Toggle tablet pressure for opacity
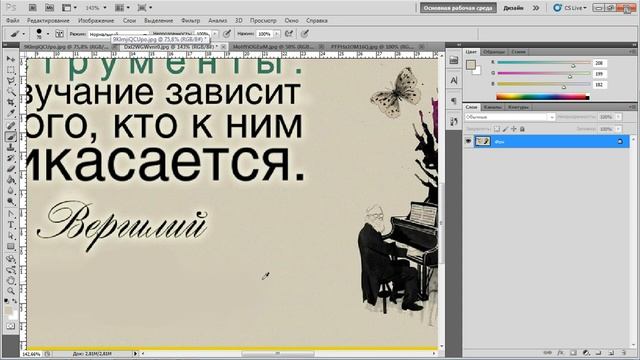Viewport: 640px width, 360px height. click(227, 34)
